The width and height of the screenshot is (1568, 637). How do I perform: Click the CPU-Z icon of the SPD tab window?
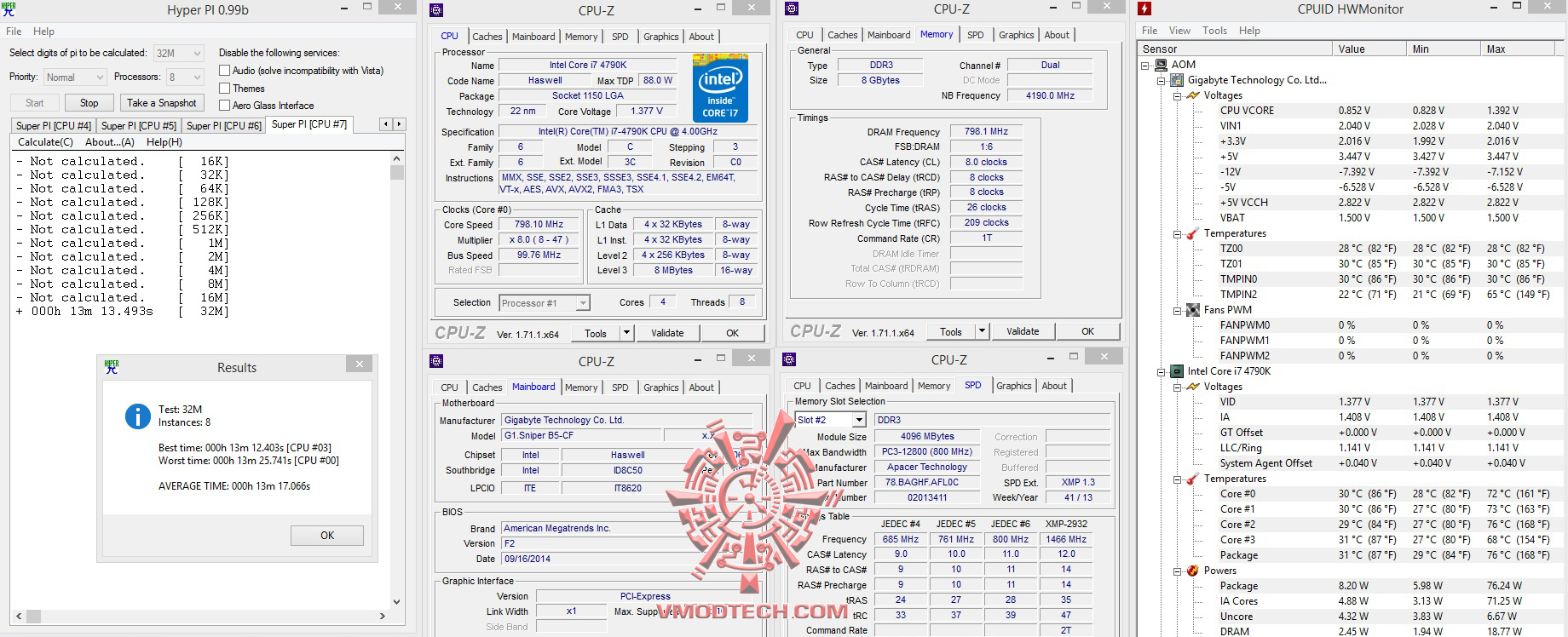pyautogui.click(x=789, y=359)
